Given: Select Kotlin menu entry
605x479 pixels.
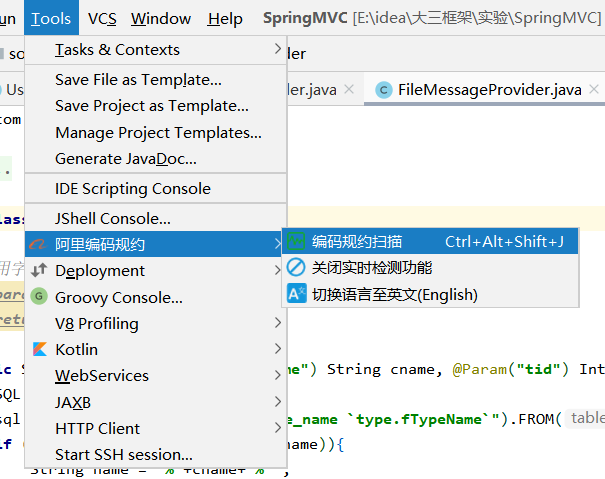Looking at the screenshot, I should tap(156, 349).
